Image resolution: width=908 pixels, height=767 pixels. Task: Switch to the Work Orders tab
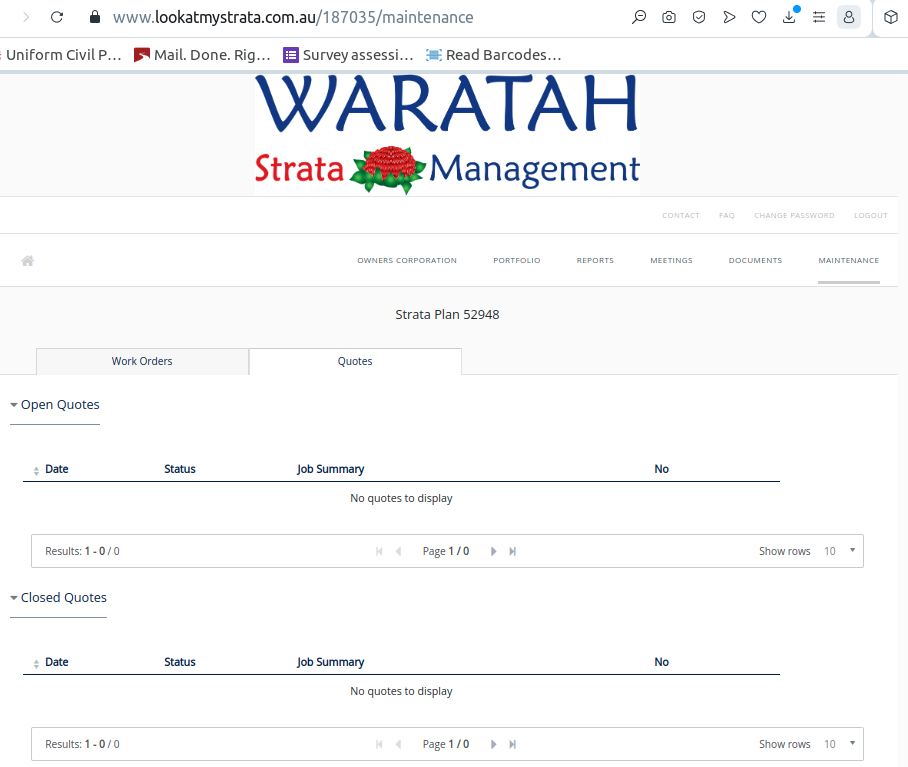[142, 361]
